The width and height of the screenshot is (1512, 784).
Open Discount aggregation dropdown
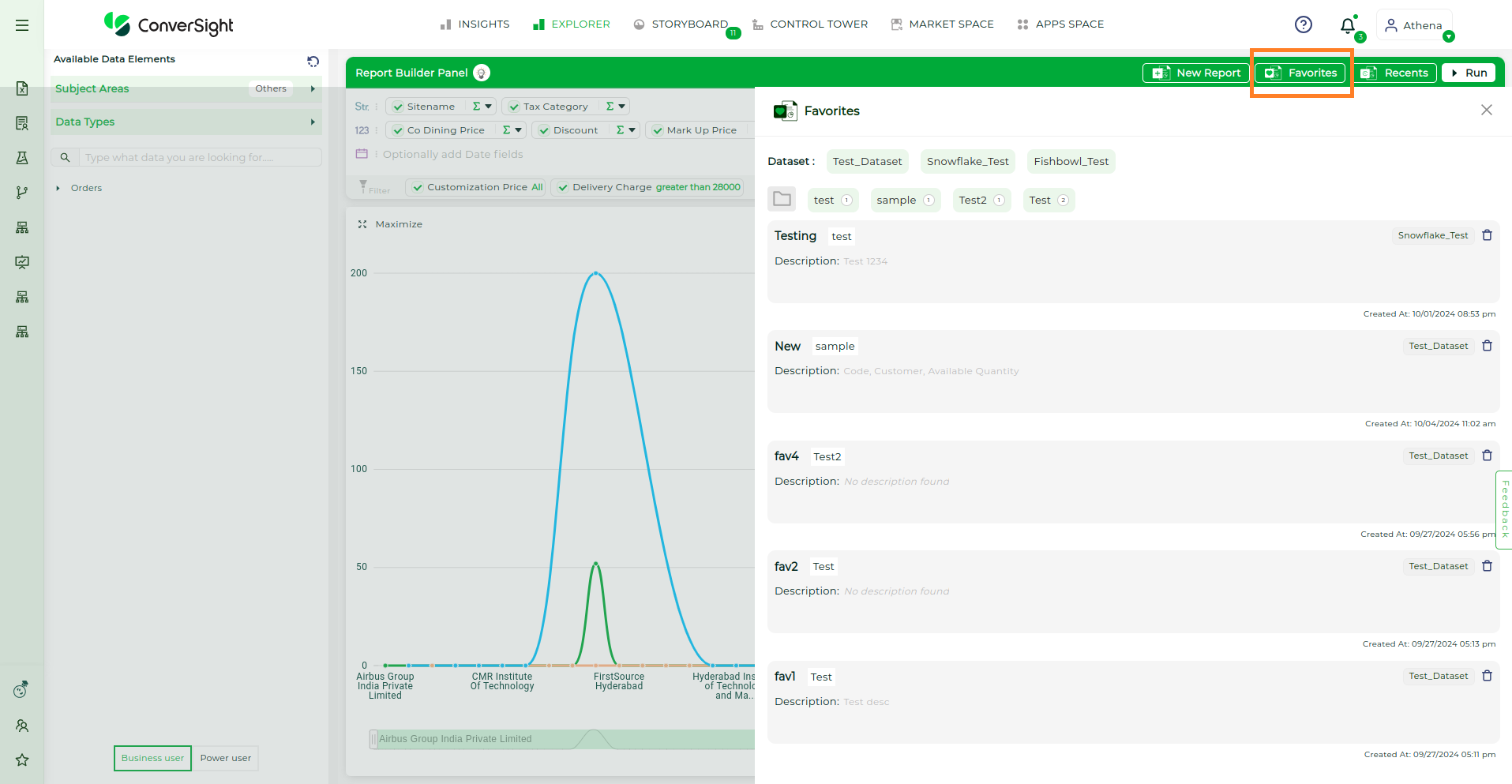tap(626, 130)
